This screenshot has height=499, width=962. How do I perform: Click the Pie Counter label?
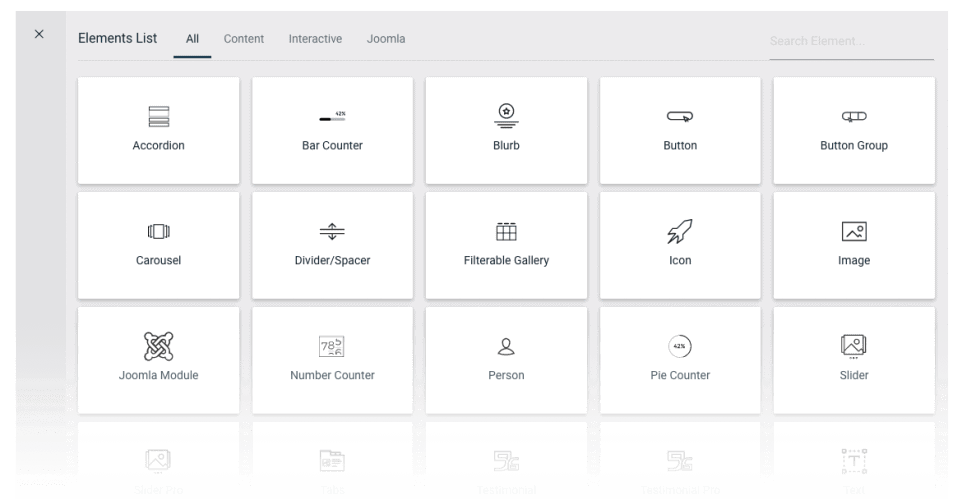click(x=680, y=375)
